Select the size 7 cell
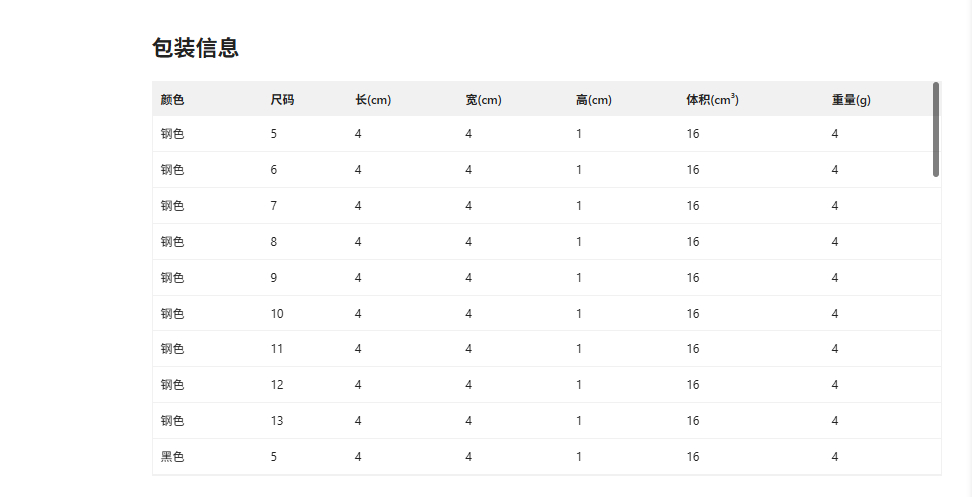978x497 pixels. coord(274,206)
